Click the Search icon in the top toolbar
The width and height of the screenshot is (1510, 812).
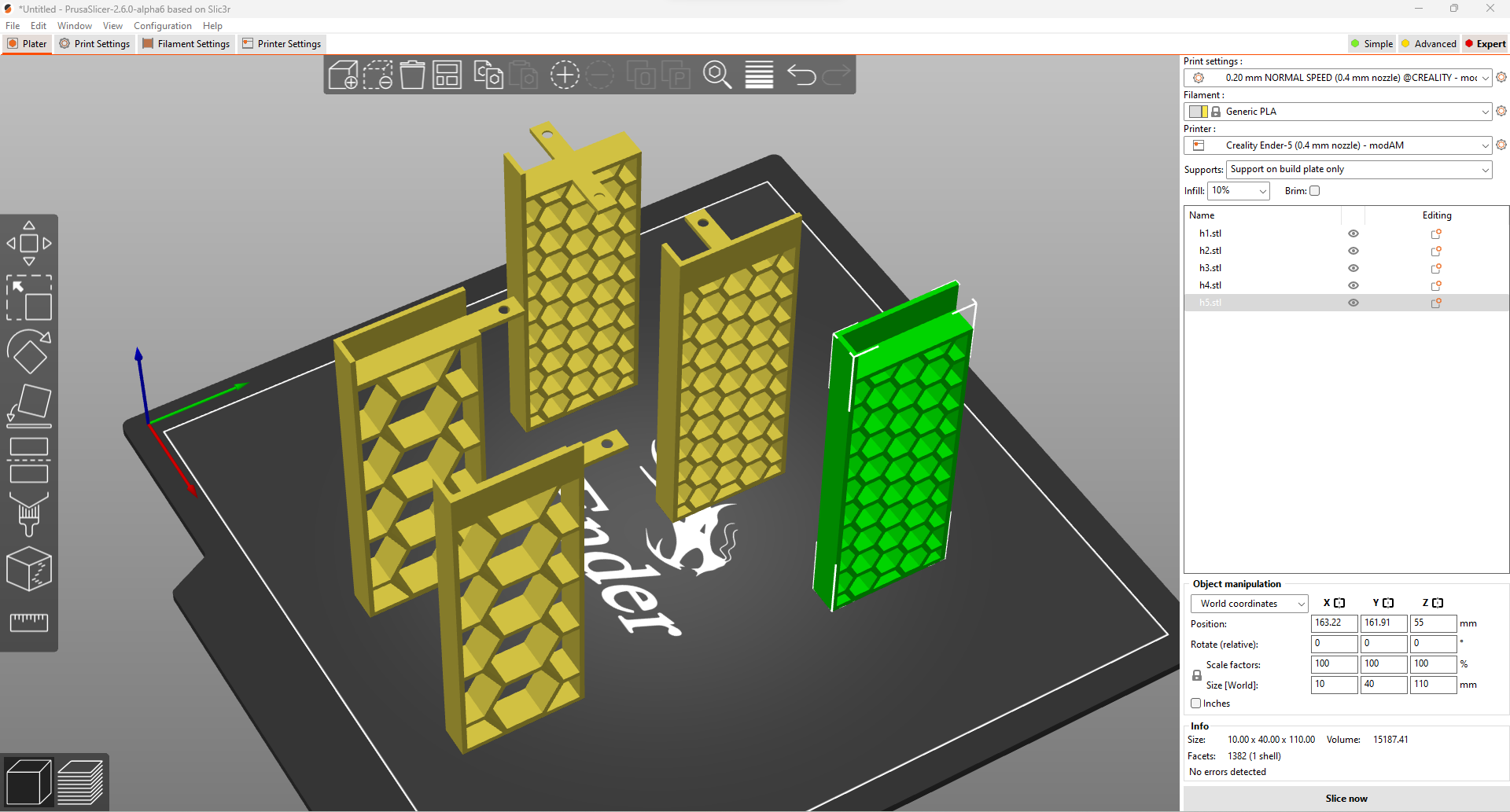pyautogui.click(x=717, y=75)
